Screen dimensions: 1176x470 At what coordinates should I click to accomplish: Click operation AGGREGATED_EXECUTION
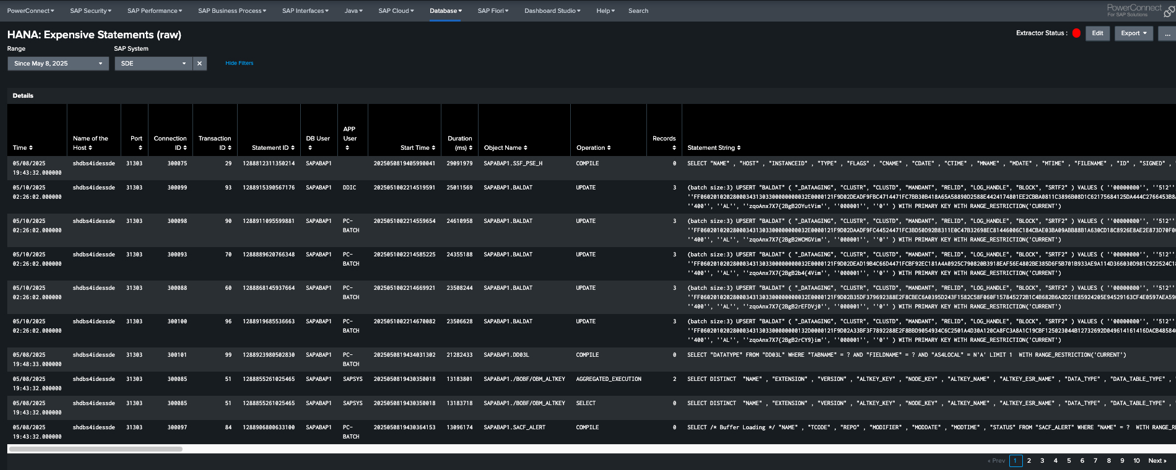(x=608, y=379)
